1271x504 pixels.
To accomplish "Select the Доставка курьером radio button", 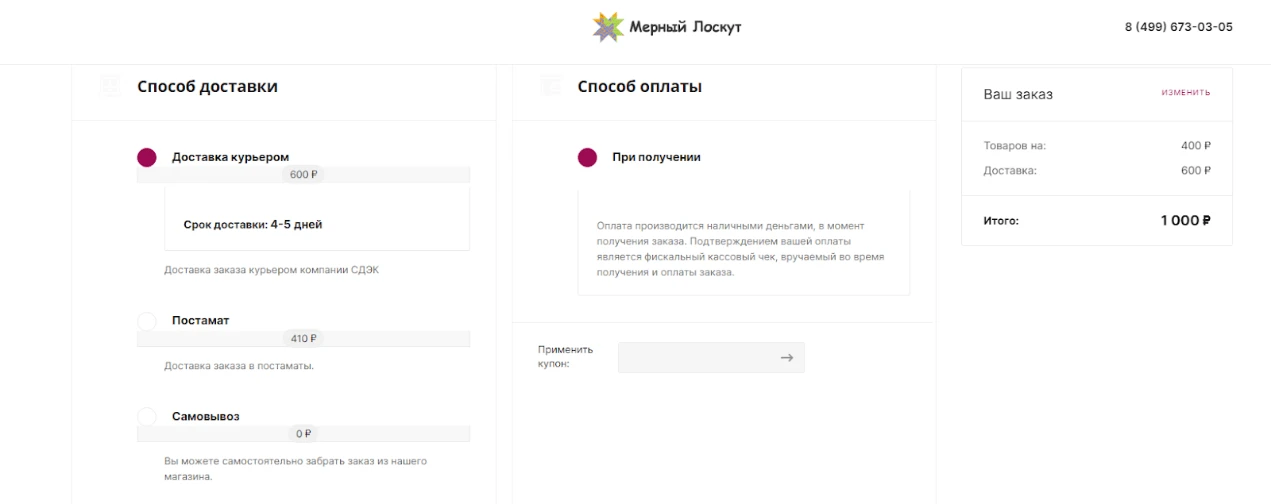I will point(147,157).
